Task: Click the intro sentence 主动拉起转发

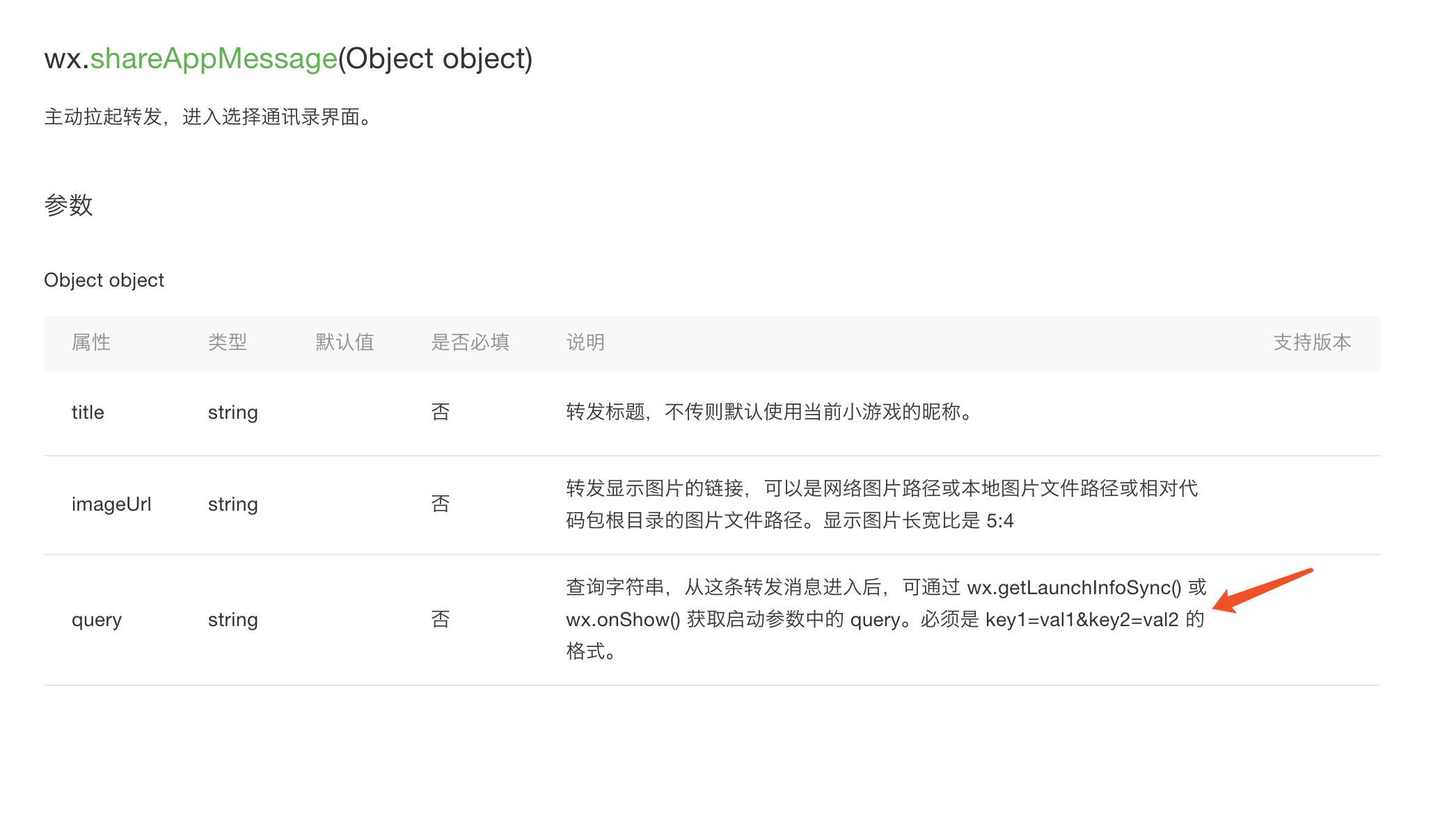Action: (x=209, y=117)
